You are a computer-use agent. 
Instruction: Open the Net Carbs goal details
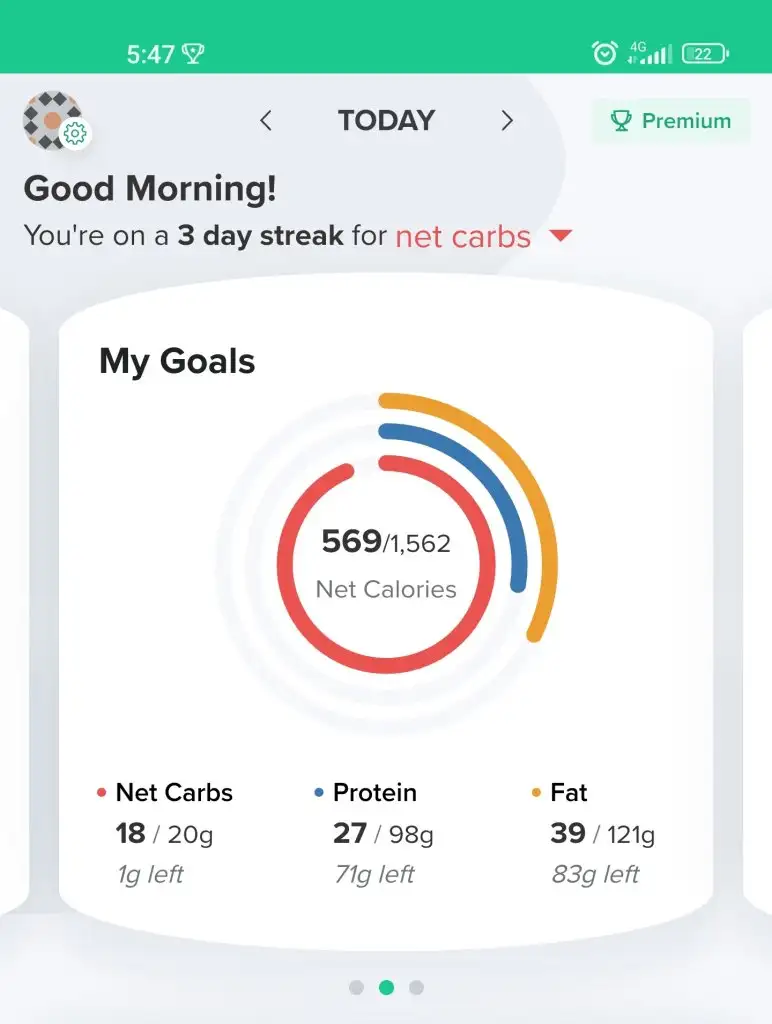165,833
